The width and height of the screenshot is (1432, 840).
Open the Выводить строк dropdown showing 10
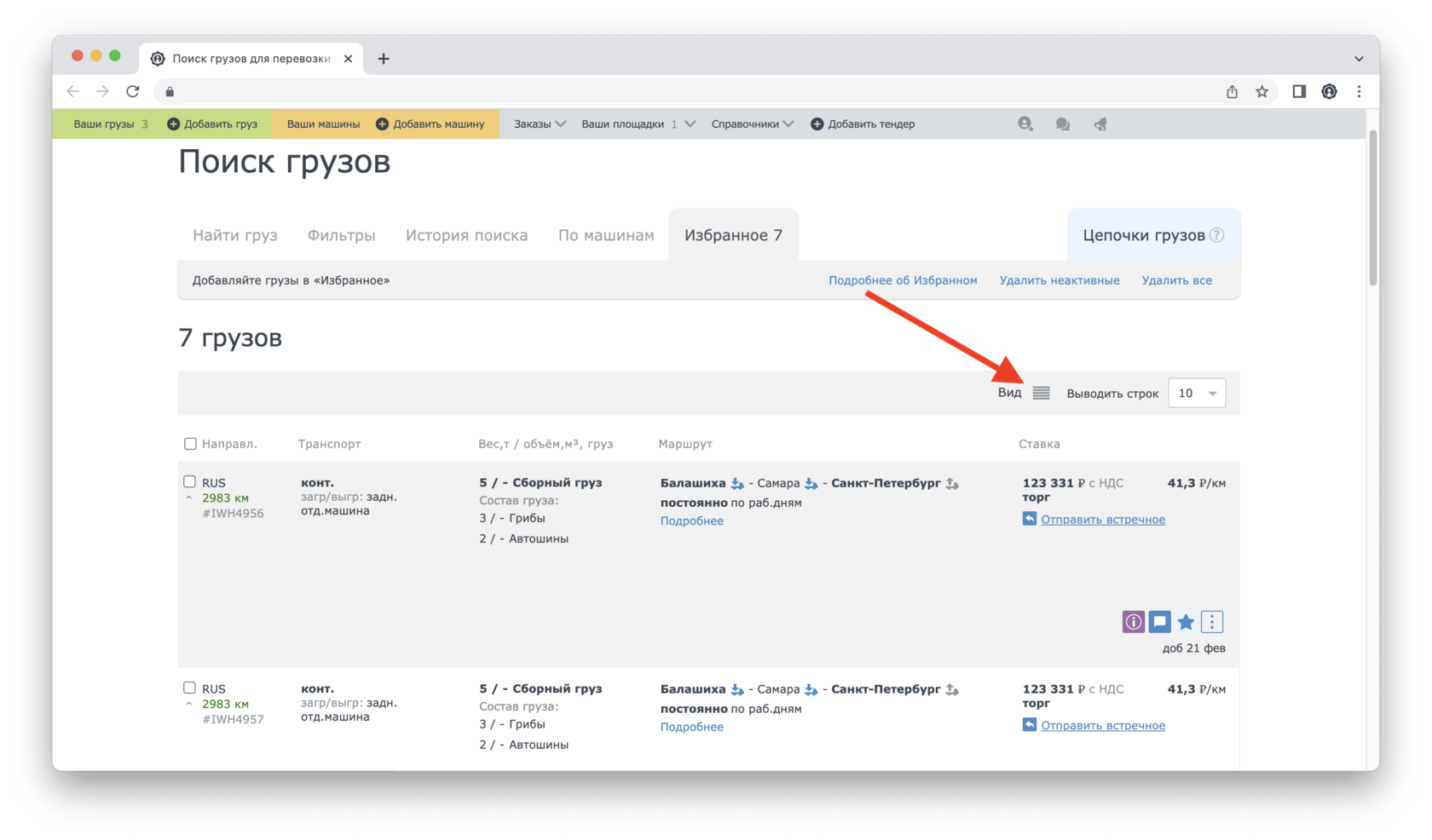[1197, 393]
